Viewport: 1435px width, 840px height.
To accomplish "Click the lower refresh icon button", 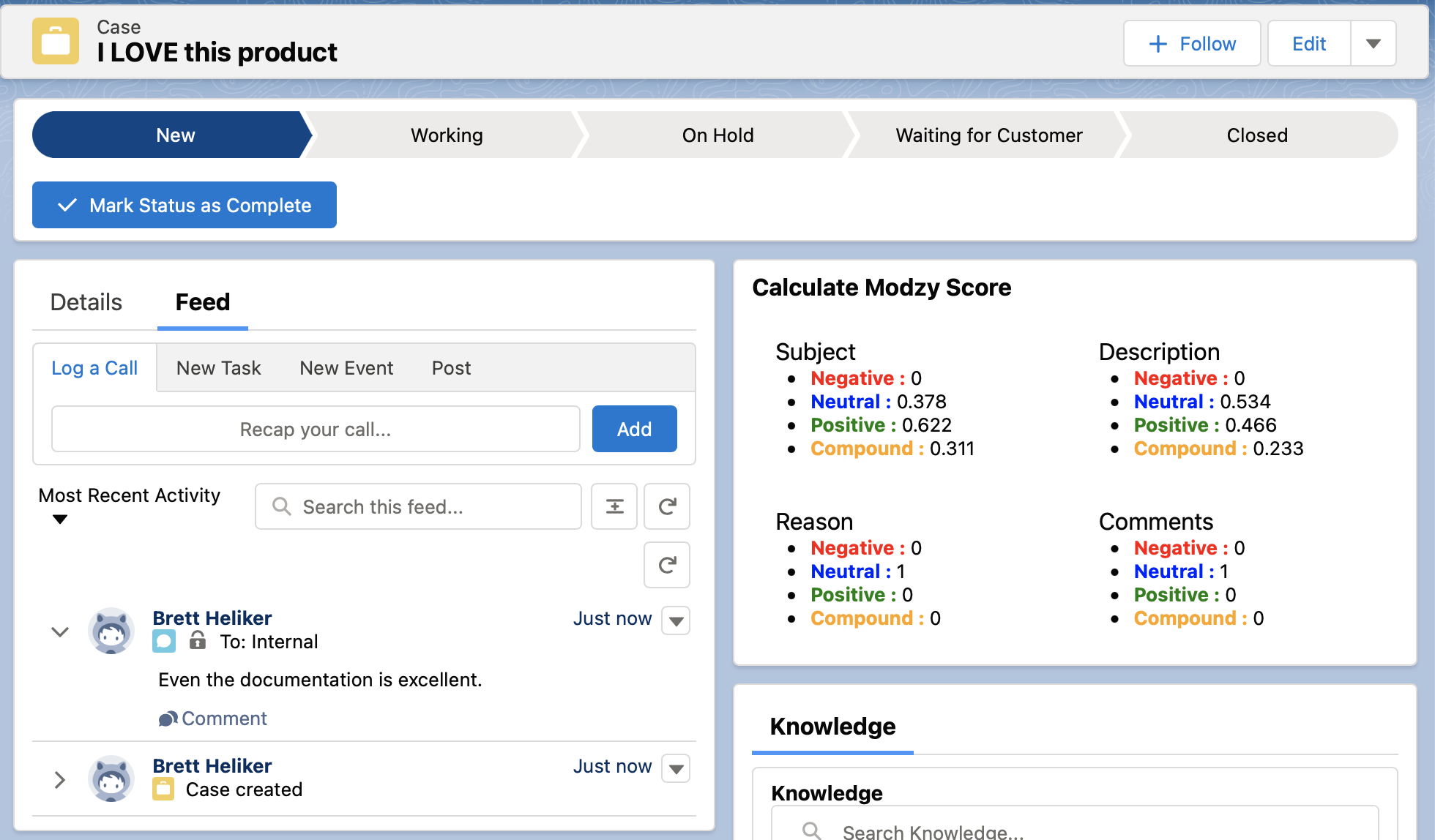I will coord(667,565).
